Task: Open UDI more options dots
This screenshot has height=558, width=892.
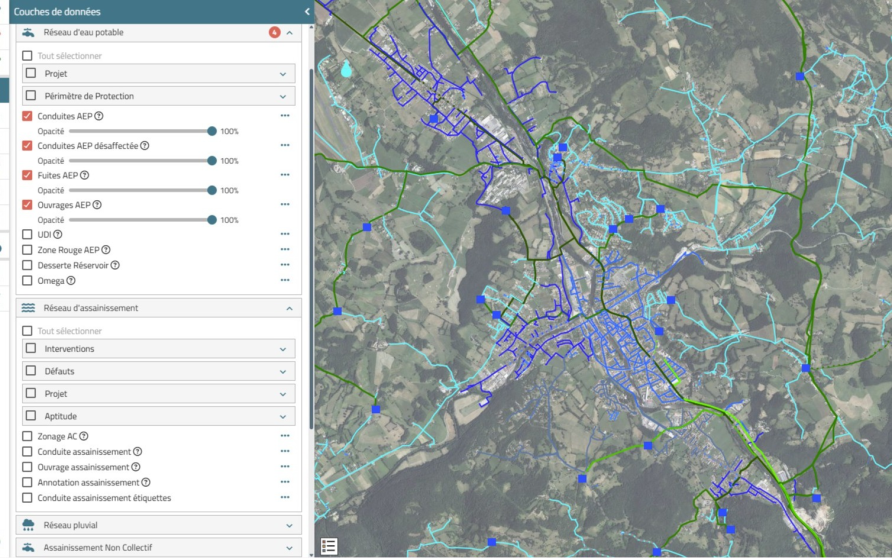Action: coord(285,234)
